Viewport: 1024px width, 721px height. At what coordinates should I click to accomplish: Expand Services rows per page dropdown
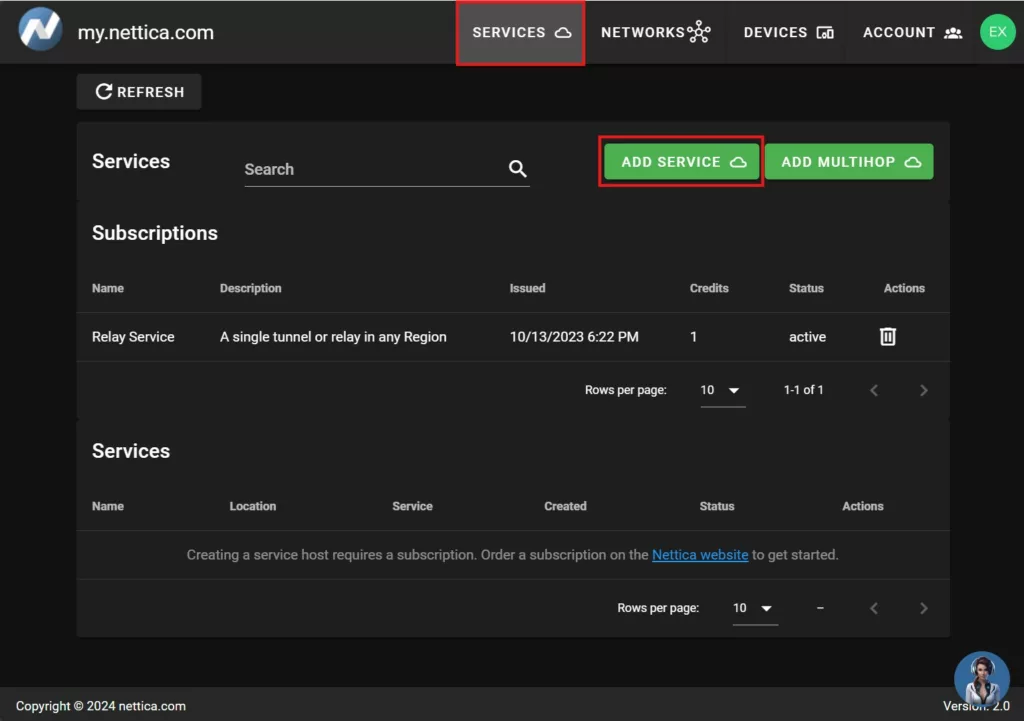(754, 608)
